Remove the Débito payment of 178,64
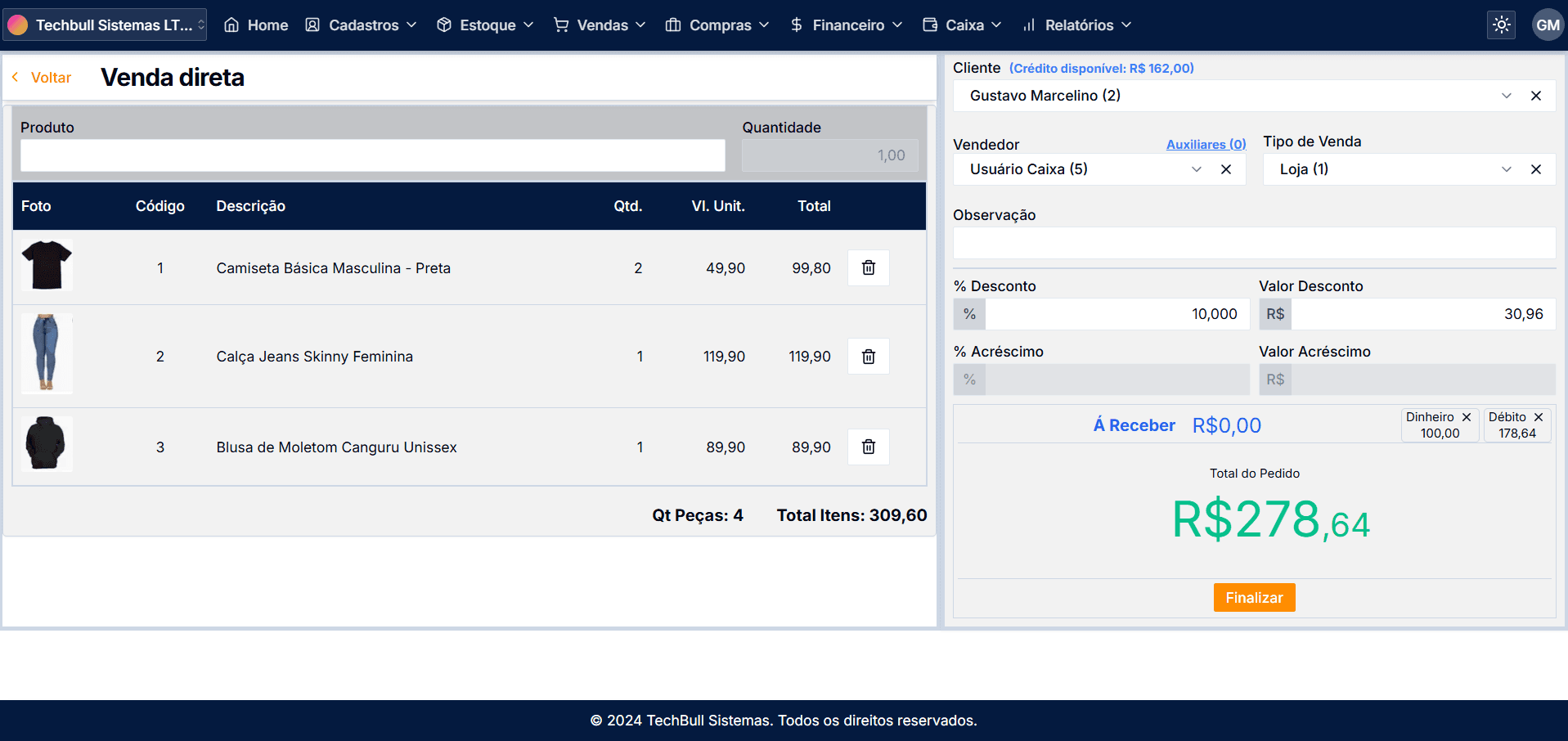The image size is (1568, 741). (x=1538, y=417)
